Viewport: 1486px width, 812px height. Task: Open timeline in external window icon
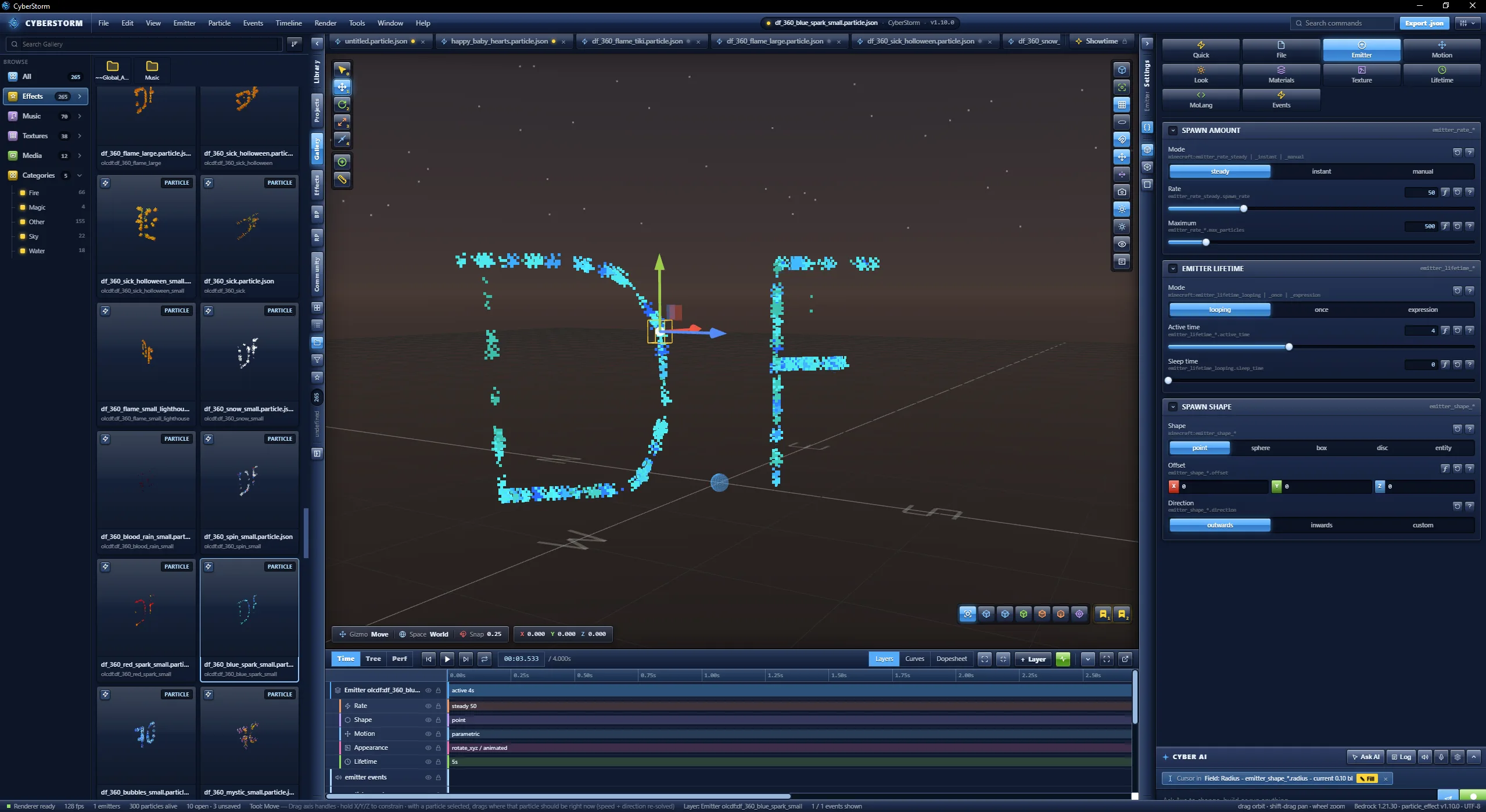point(1125,659)
